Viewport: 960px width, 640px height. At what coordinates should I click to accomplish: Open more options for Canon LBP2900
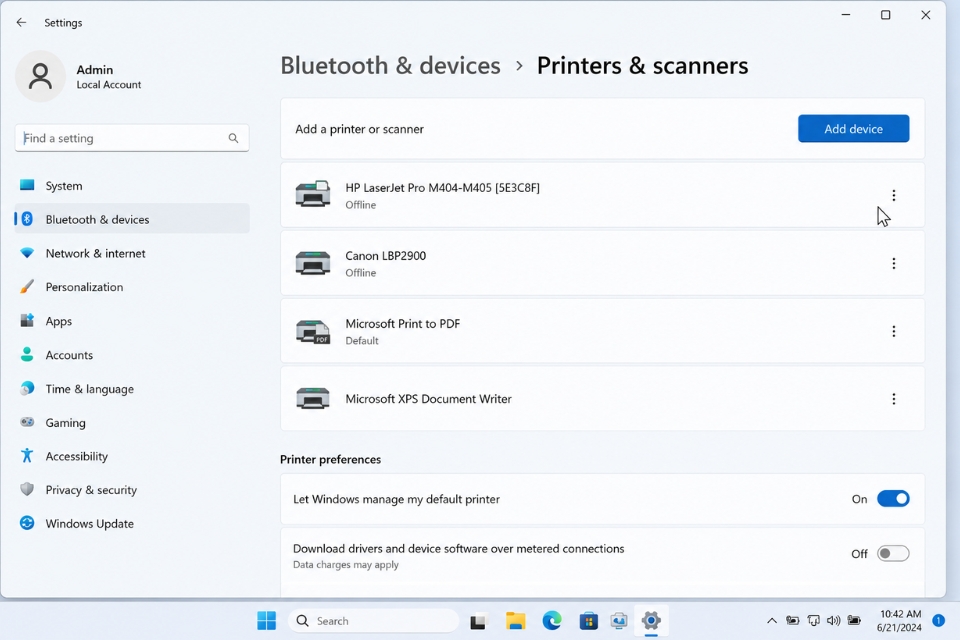[x=894, y=263]
